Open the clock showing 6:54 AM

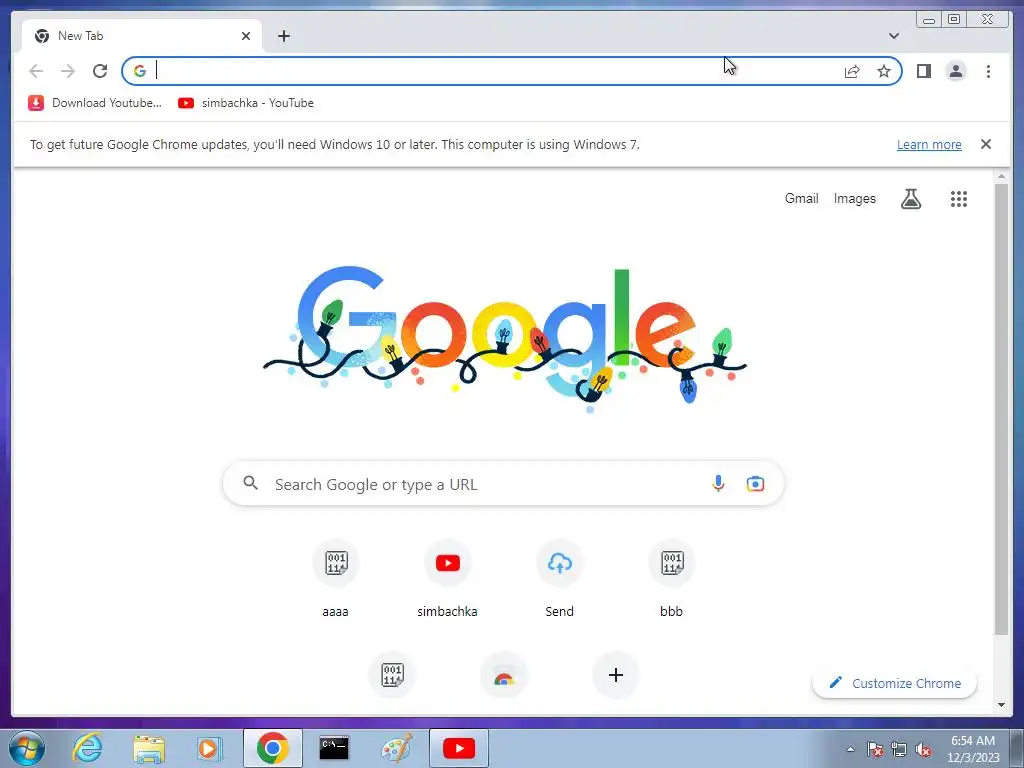click(973, 749)
